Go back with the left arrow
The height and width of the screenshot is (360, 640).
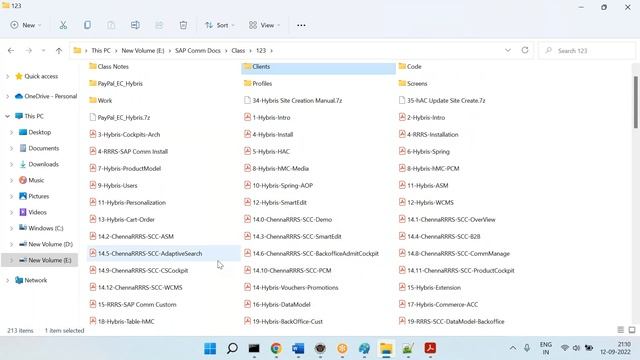11,51
